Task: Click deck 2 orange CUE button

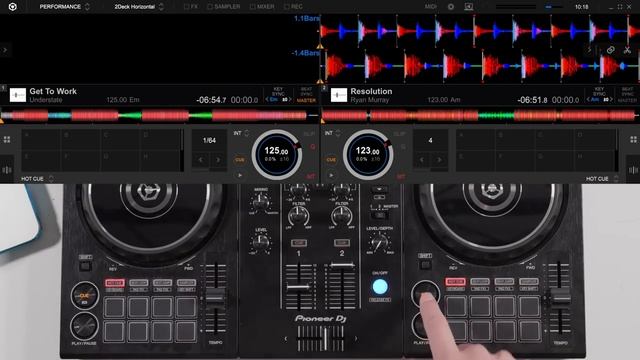Action: [331, 160]
